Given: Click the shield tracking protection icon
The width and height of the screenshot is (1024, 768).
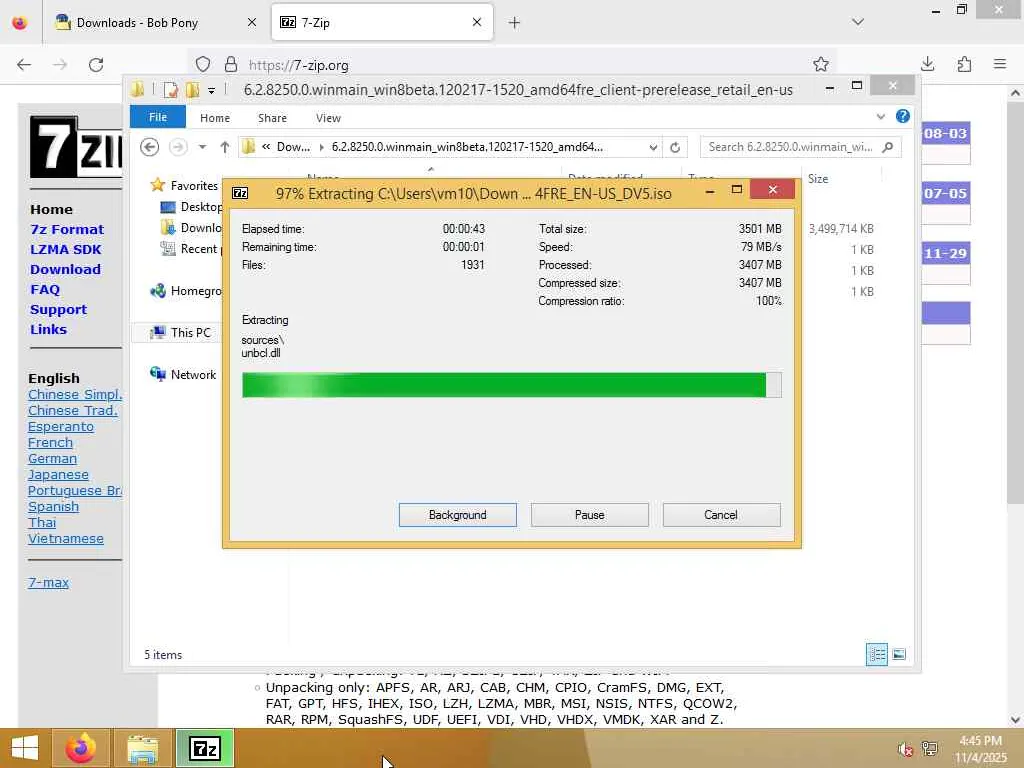Looking at the screenshot, I should point(203,65).
